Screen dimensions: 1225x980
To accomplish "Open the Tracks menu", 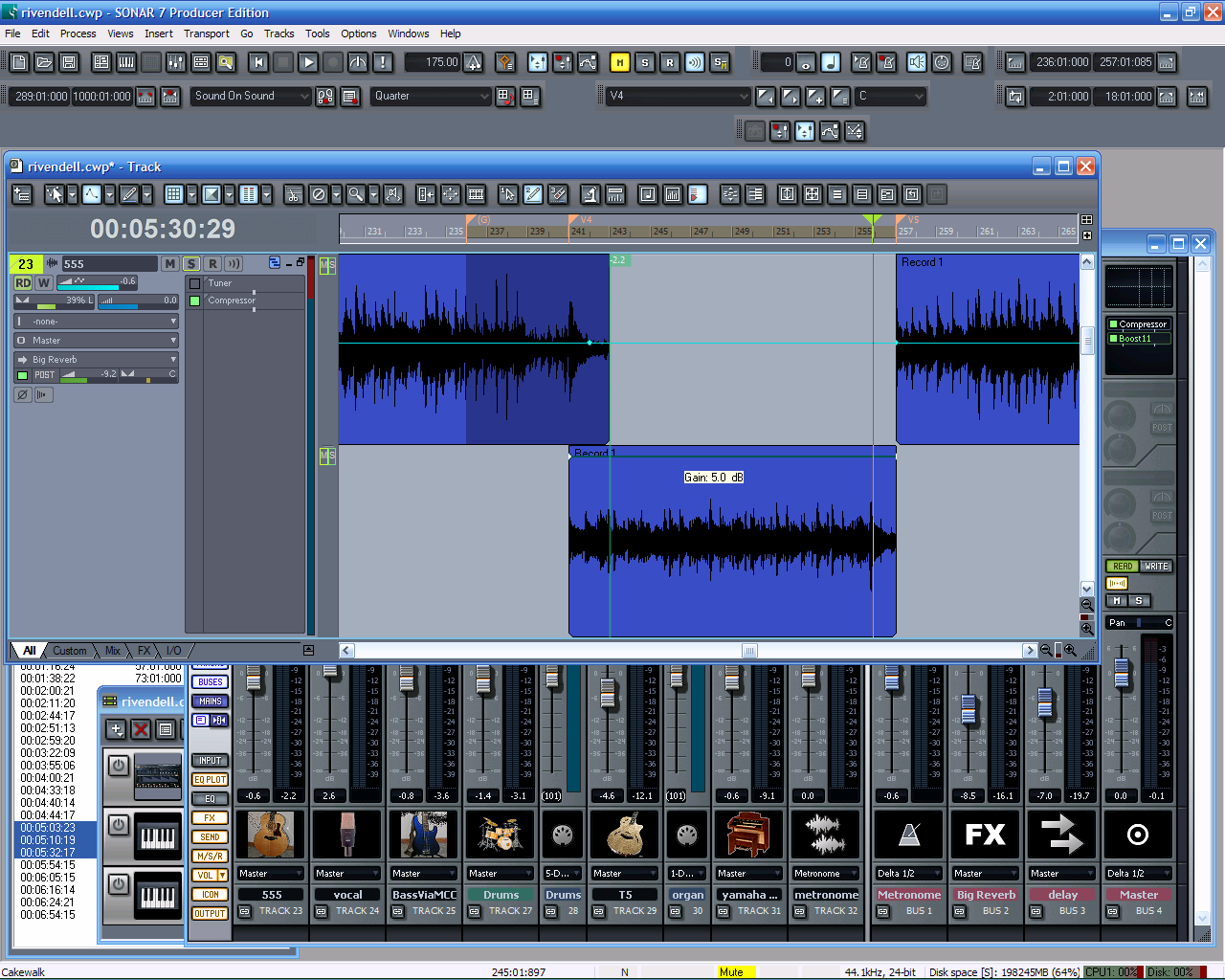I will (x=278, y=33).
